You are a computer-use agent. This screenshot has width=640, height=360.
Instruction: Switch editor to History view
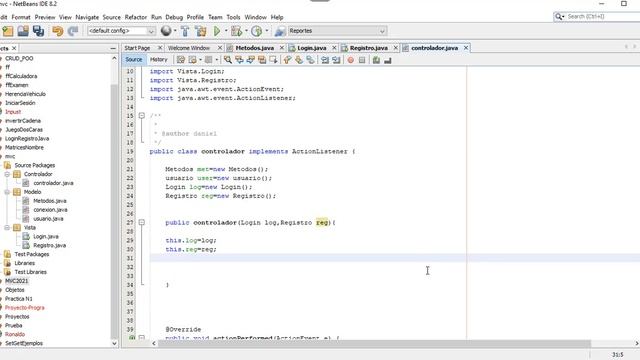tap(159, 60)
